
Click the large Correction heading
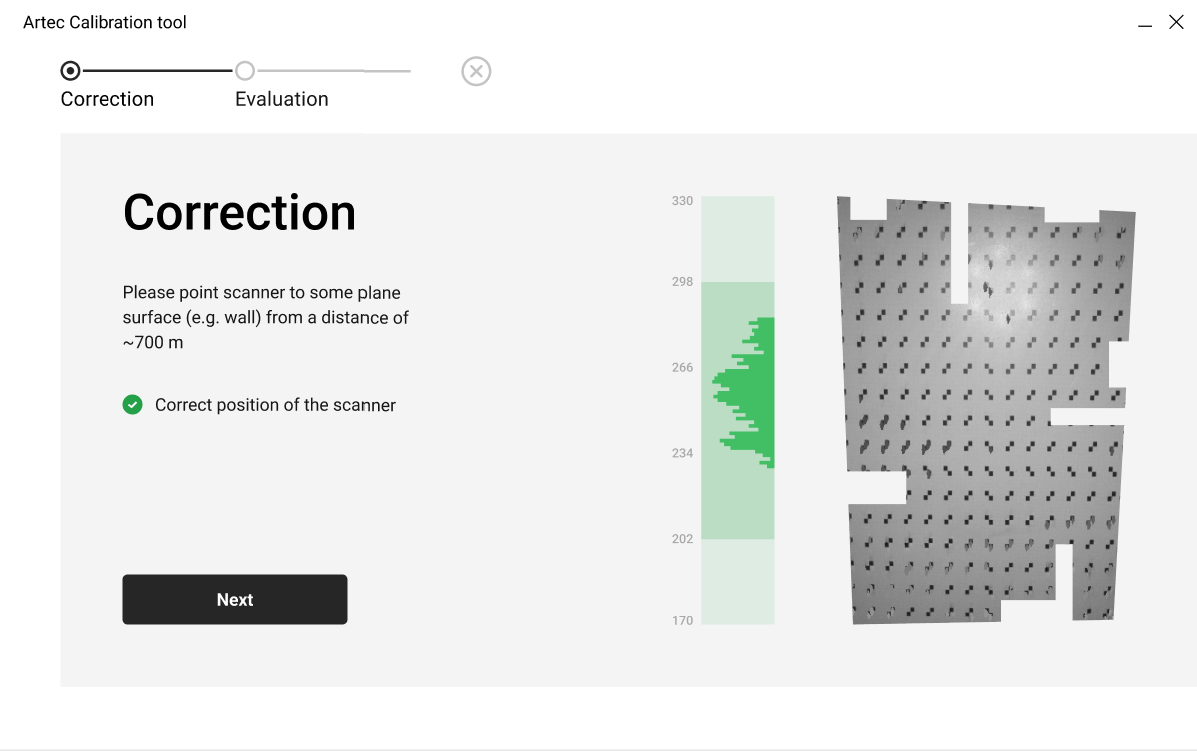tap(239, 213)
